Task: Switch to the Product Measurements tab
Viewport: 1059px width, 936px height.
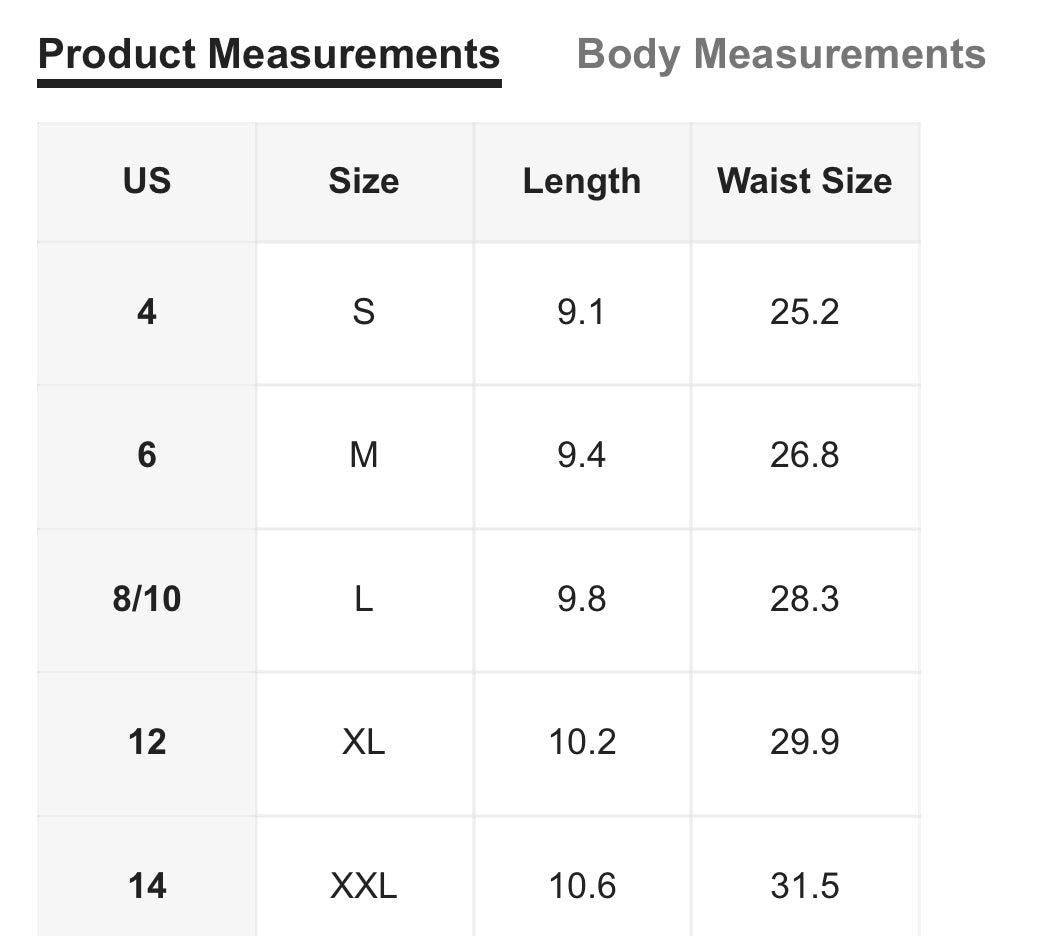Action: coord(269,54)
